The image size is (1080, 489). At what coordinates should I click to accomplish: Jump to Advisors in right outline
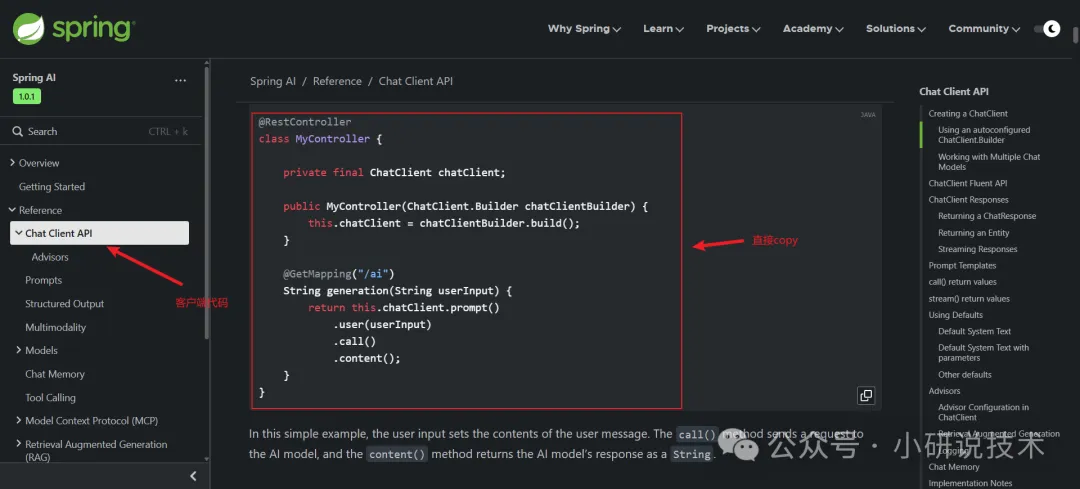click(944, 391)
